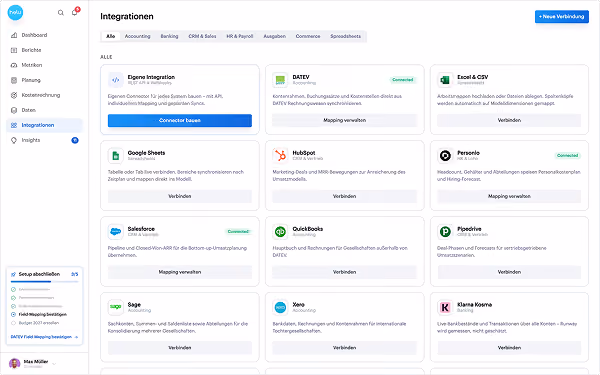Viewport: 600px width, 375px height.
Task: Click the DATEV logo icon
Action: (x=280, y=80)
